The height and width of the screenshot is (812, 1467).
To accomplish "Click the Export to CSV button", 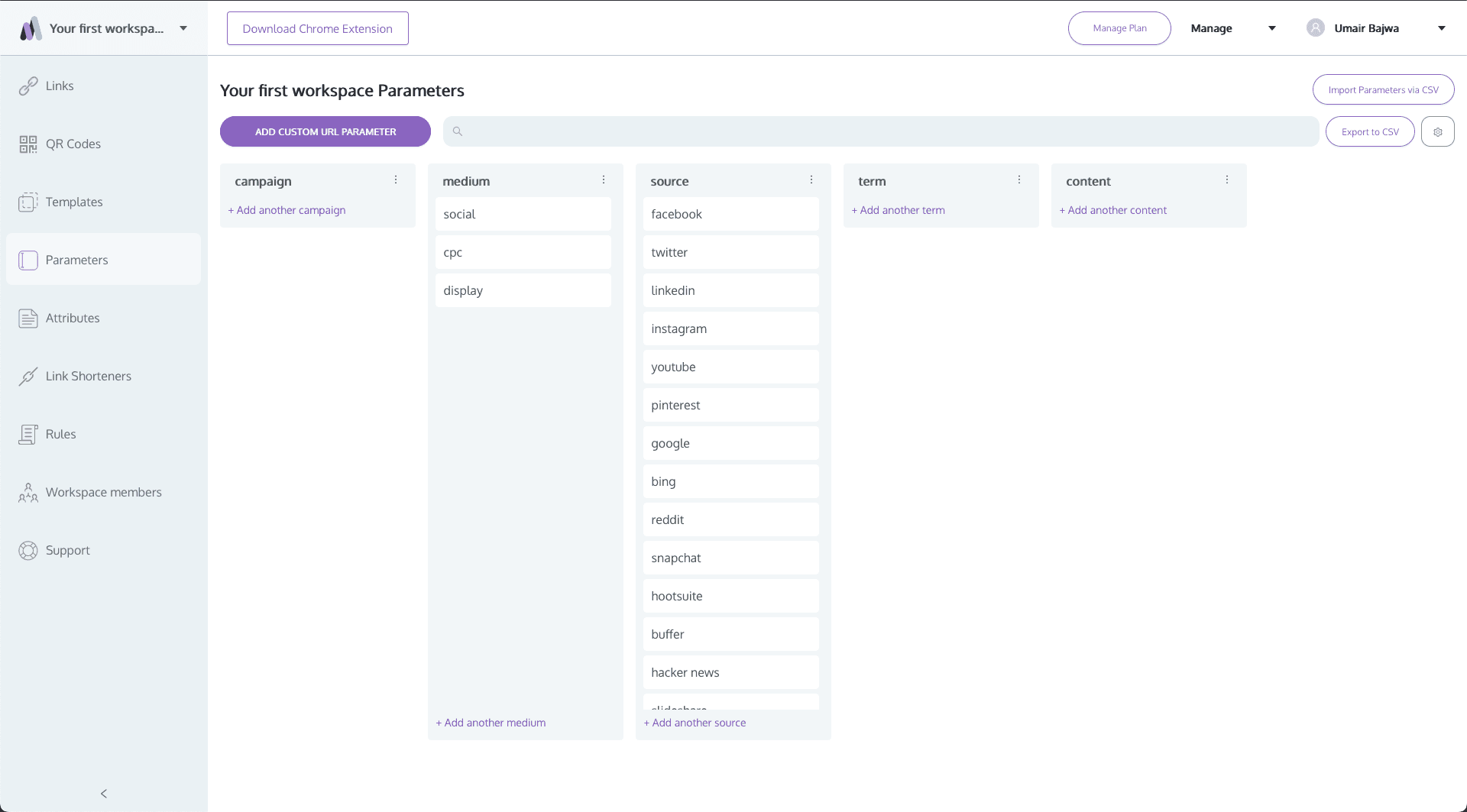I will point(1370,131).
